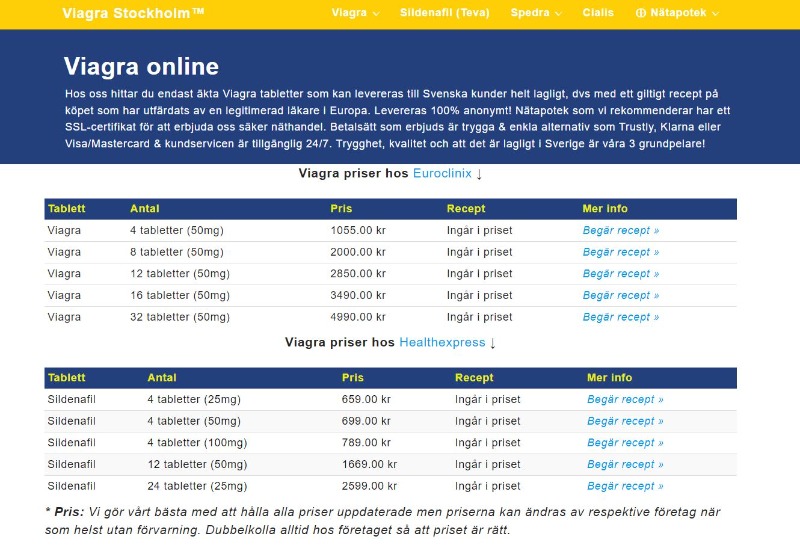Click Begär recept for Viagra 4 tabletter
Image resolution: width=800 pixels, height=556 pixels.
point(620,231)
